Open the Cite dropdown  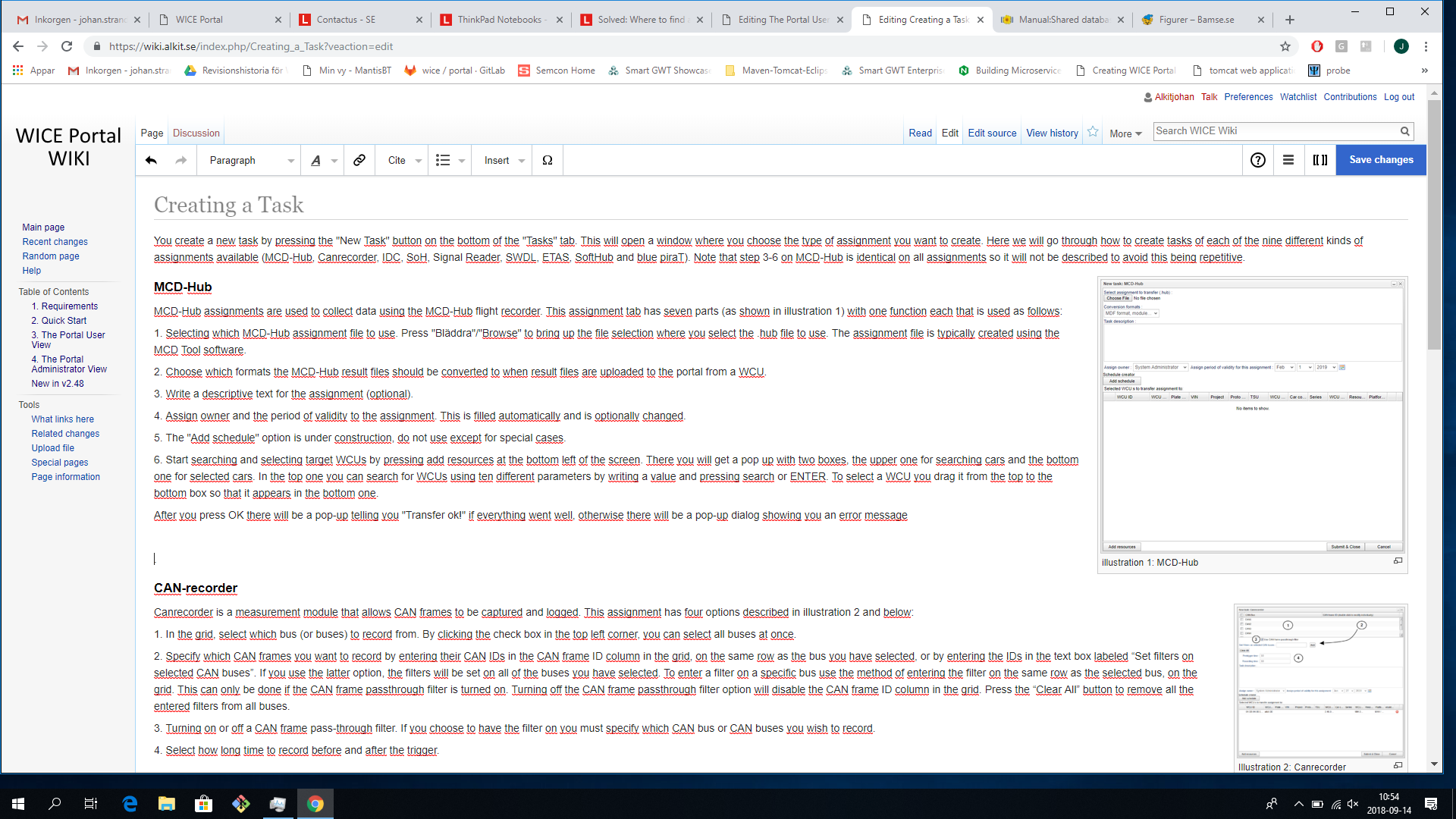[404, 160]
